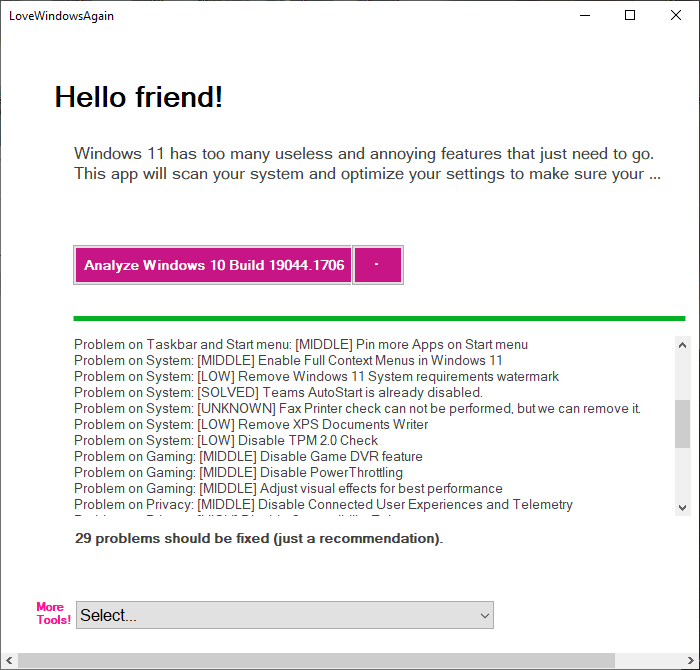Click the Windows 11 description paragraph

(367, 164)
